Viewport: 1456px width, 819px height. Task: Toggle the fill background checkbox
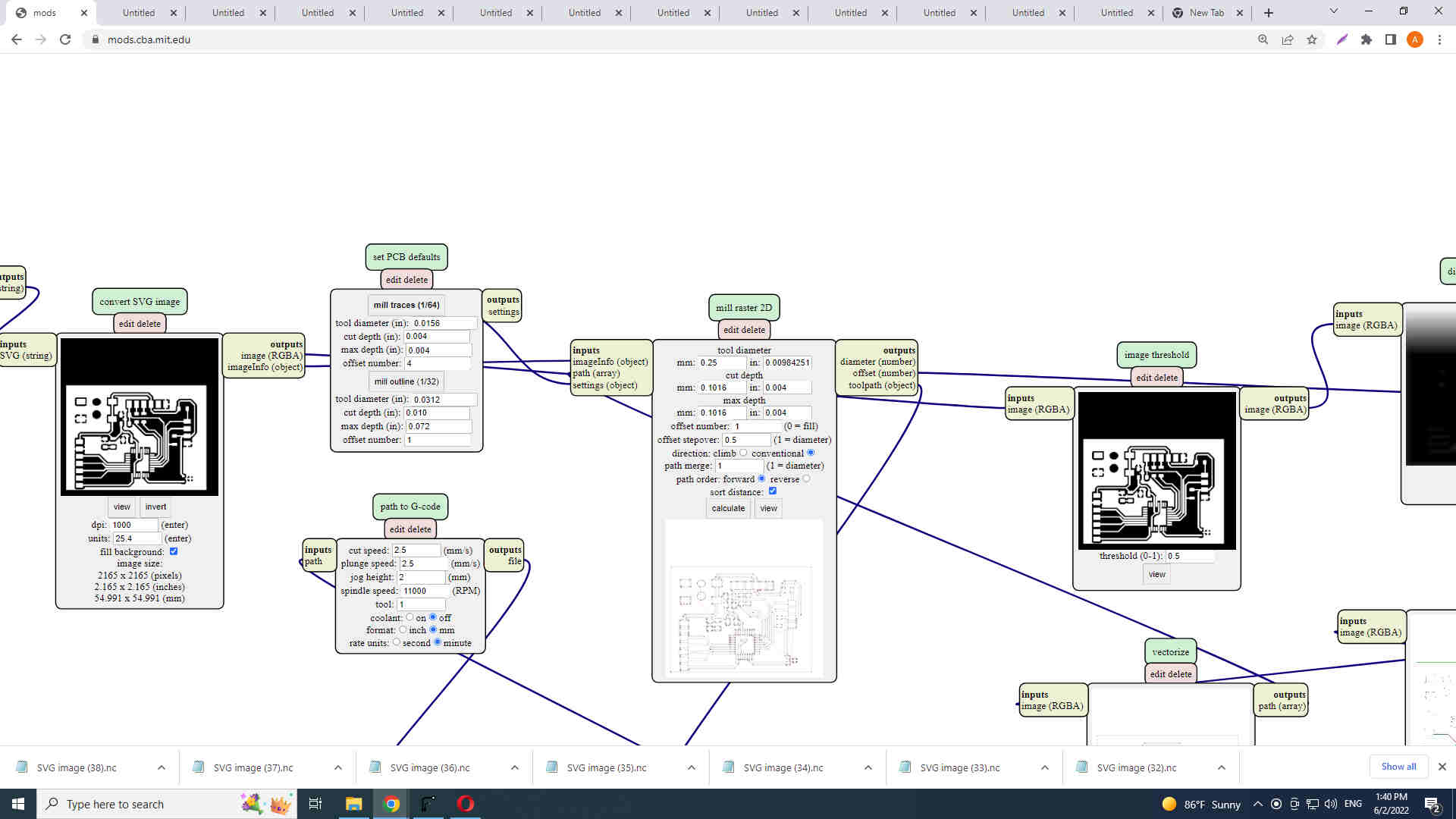click(x=174, y=551)
